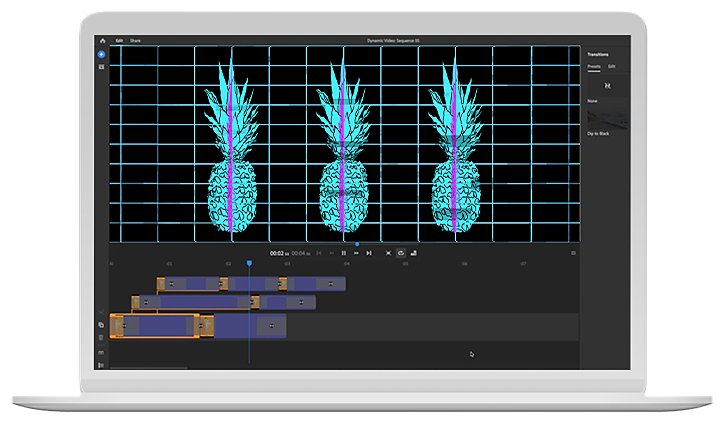Click the blue playhead marker on the timeline ruler

click(249, 263)
